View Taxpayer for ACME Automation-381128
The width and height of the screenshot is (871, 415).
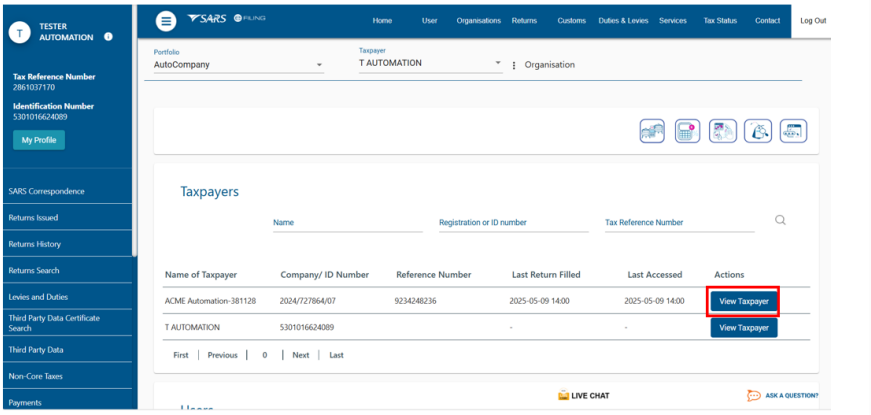[743, 301]
